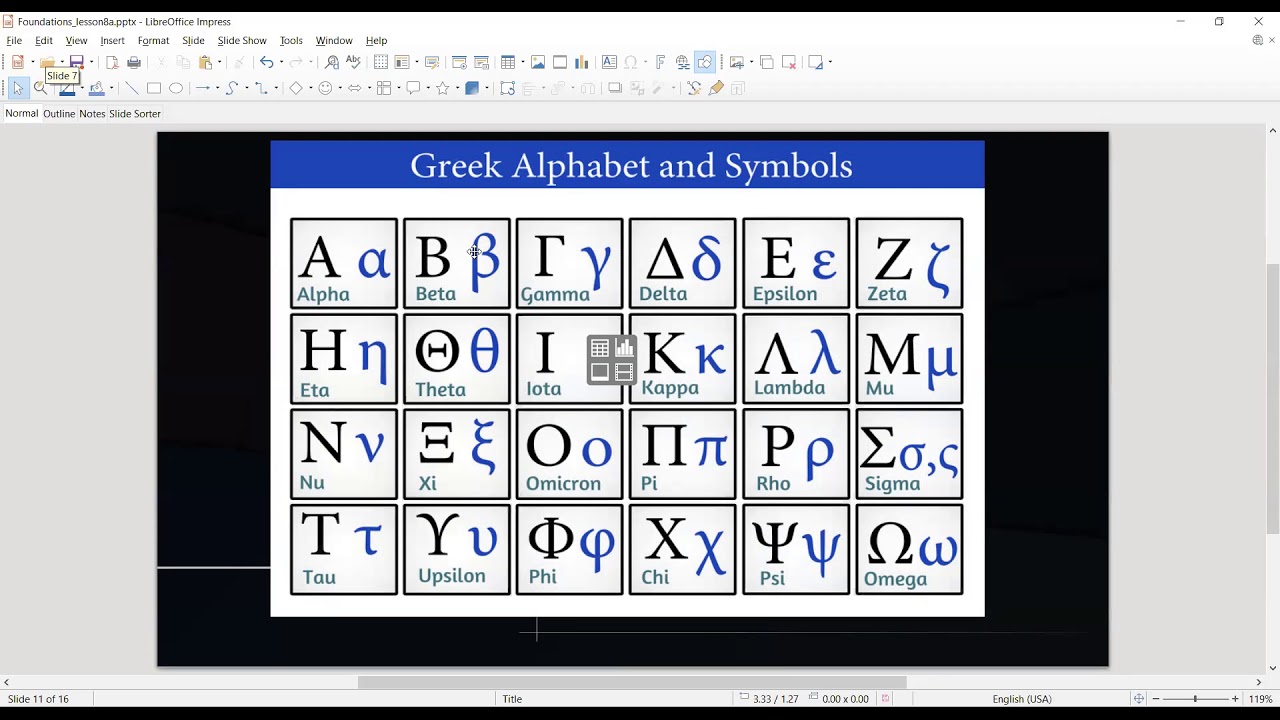The image size is (1280, 720).
Task: Click the Save document icon
Action: pyautogui.click(x=76, y=62)
